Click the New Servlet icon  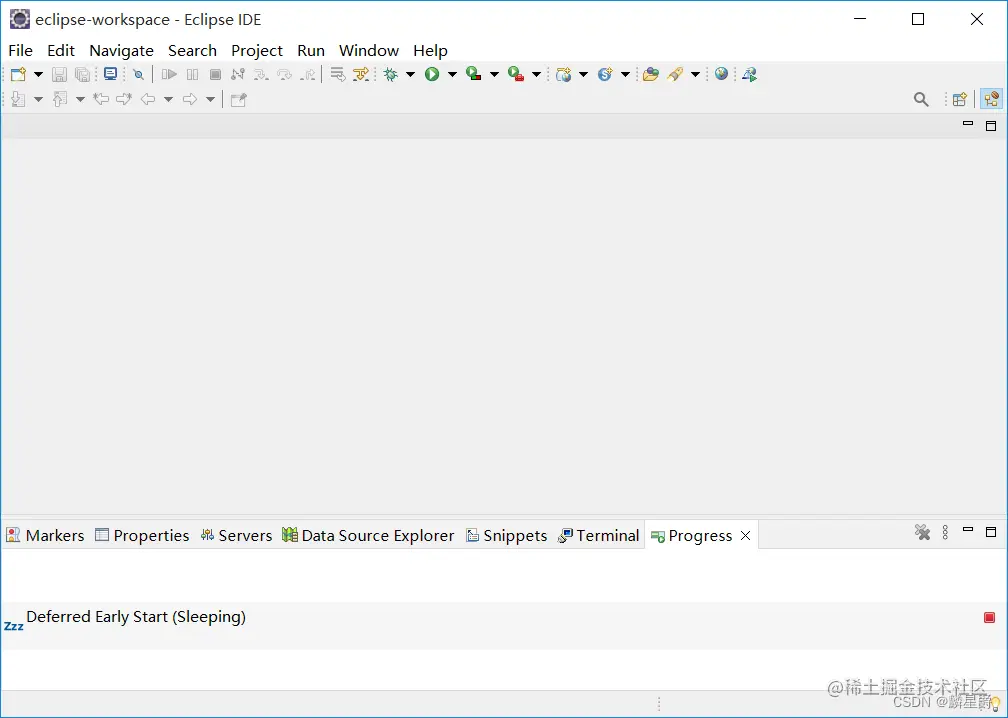(605, 75)
